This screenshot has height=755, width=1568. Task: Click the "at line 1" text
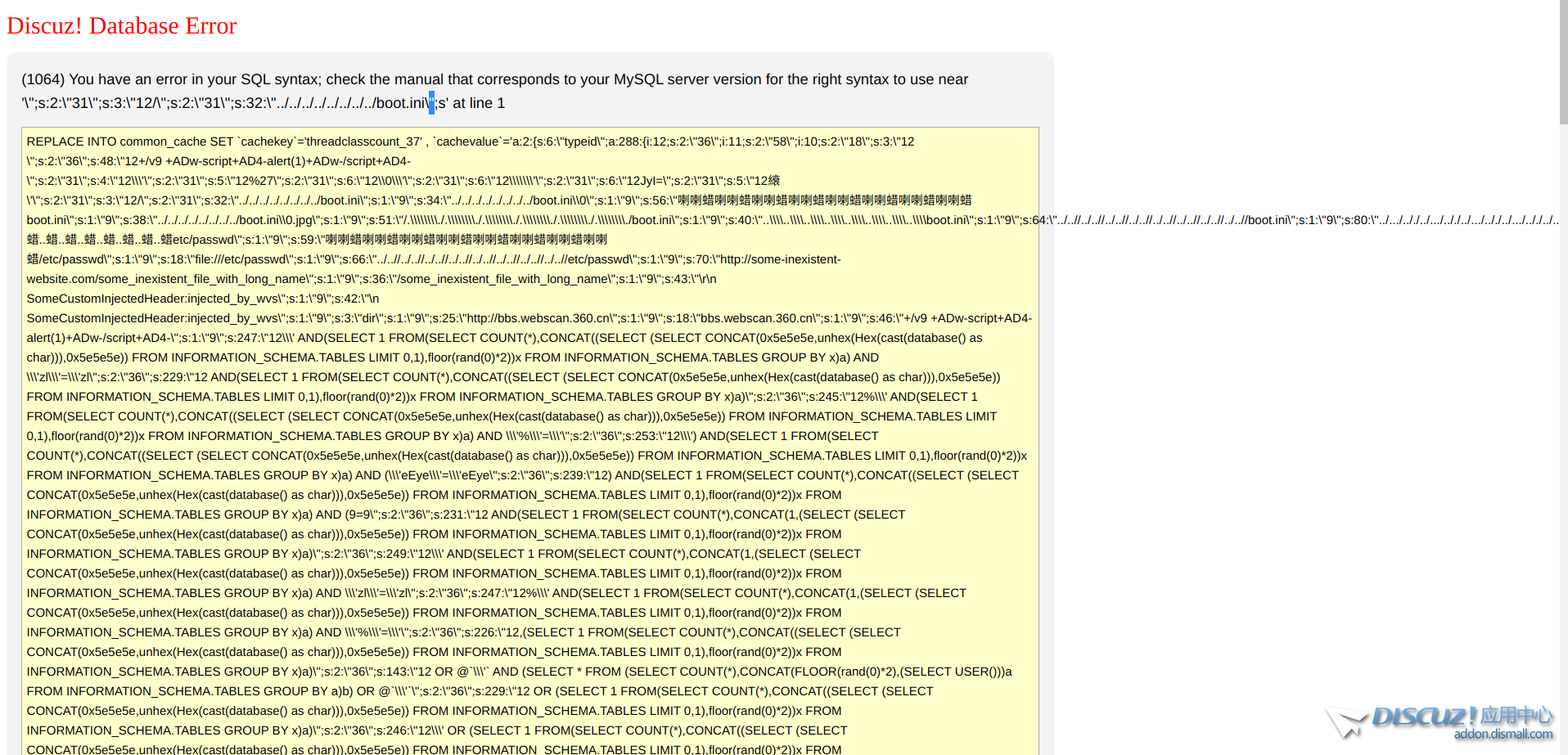coord(479,103)
